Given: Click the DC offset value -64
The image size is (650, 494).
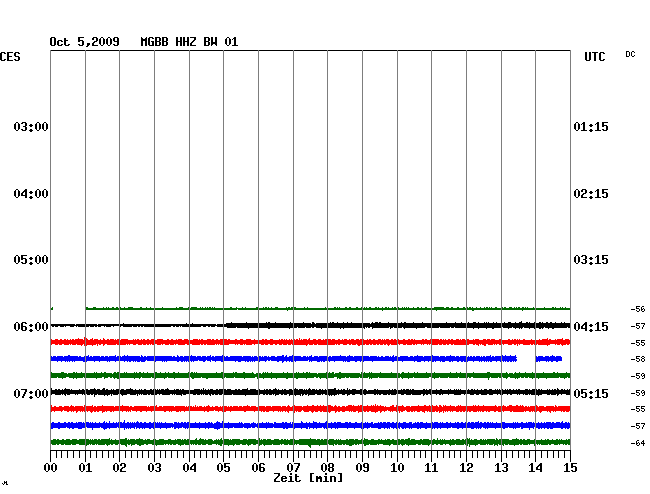Looking at the screenshot, I should coord(638,443).
